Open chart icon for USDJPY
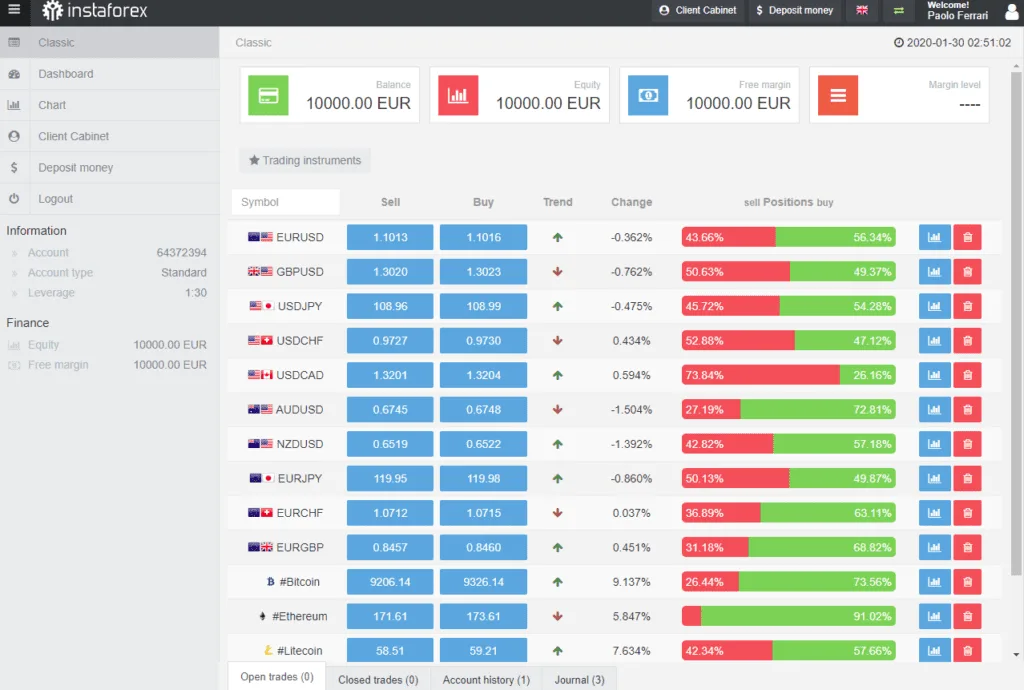The height and width of the screenshot is (690, 1024). point(934,306)
